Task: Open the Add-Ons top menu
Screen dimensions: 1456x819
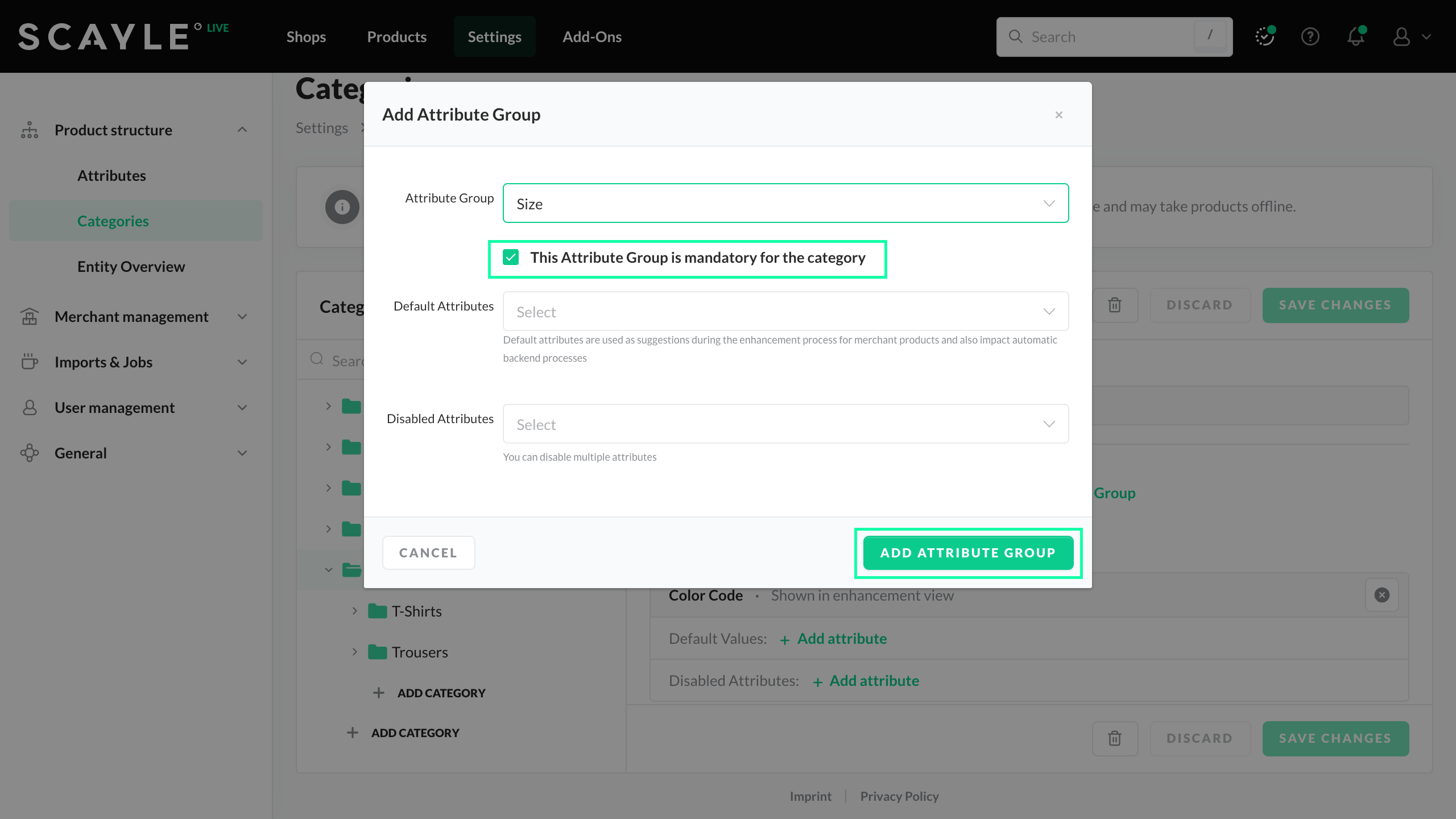Action: [591, 37]
